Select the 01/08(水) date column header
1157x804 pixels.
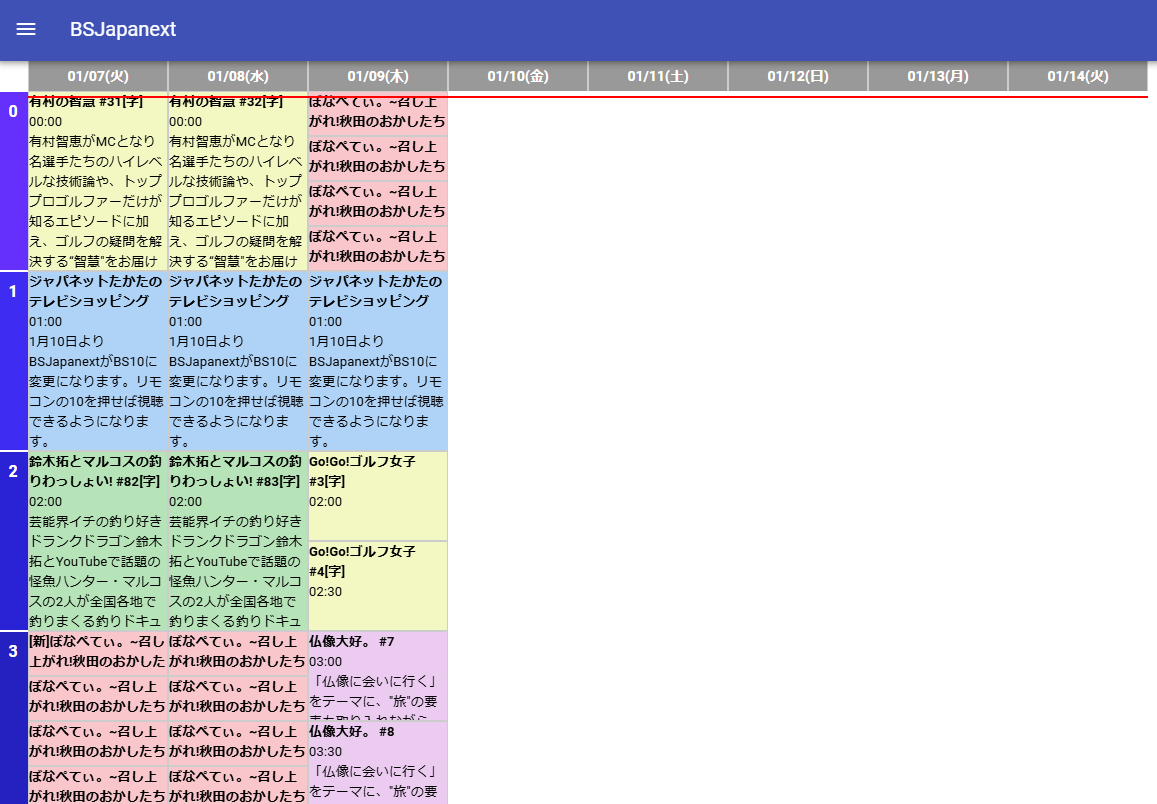[x=238, y=76]
